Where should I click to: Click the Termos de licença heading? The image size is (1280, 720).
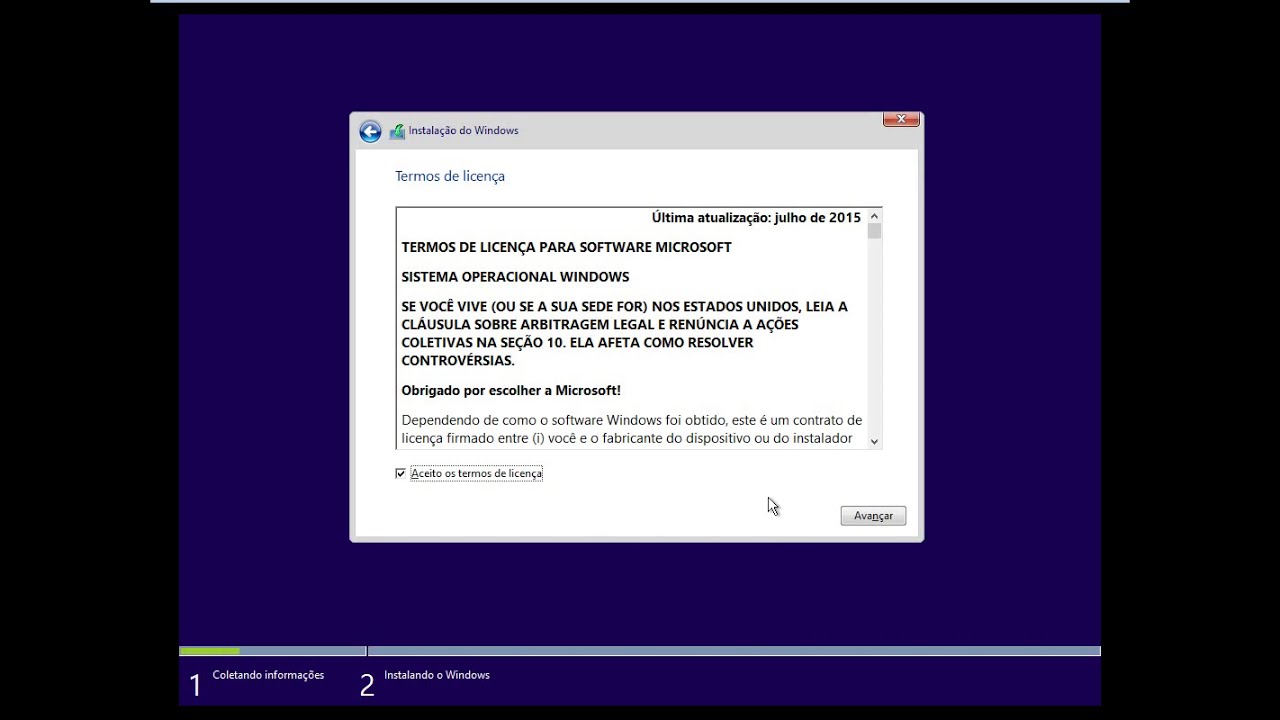[450, 176]
